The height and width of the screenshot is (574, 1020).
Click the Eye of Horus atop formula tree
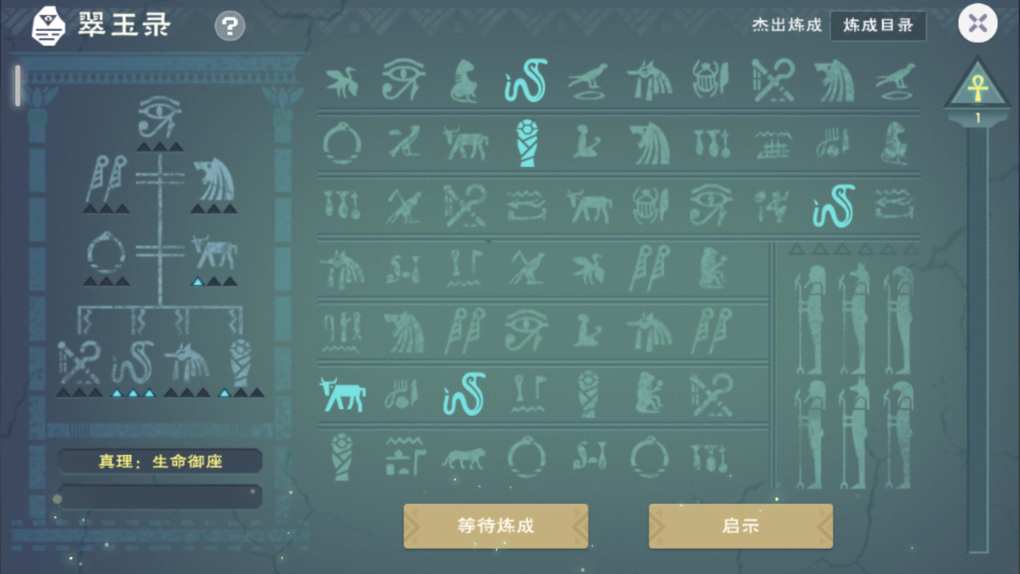pyautogui.click(x=160, y=116)
